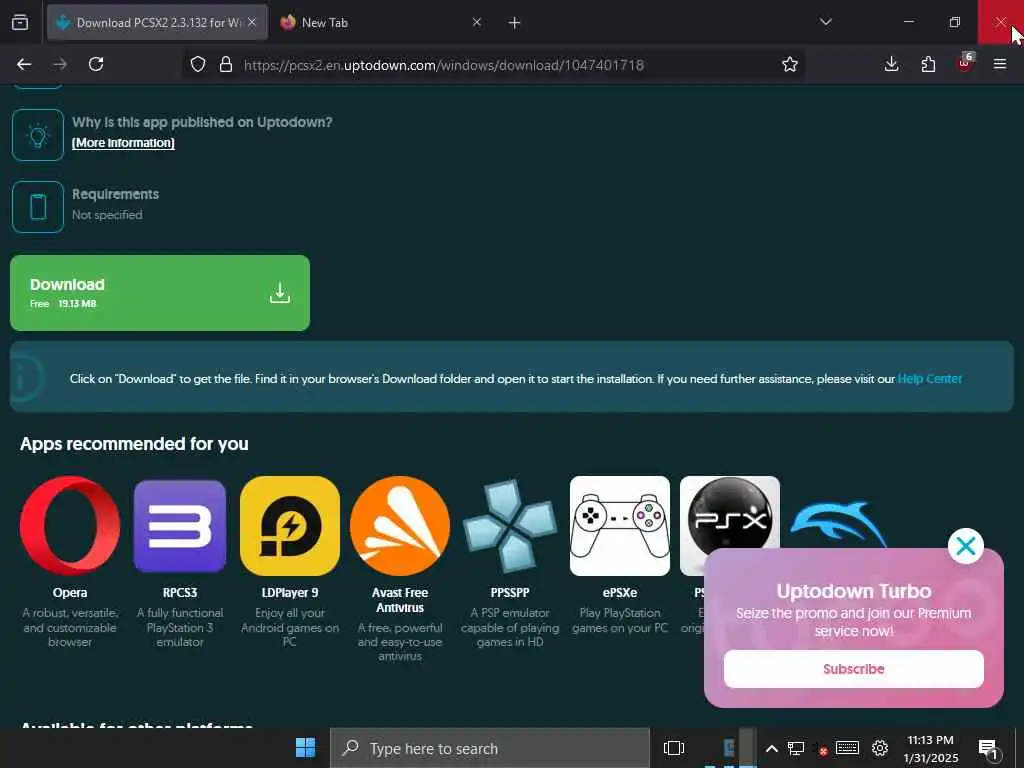Open the Windows Start menu
Viewport: 1024px width, 768px height.
(x=306, y=748)
